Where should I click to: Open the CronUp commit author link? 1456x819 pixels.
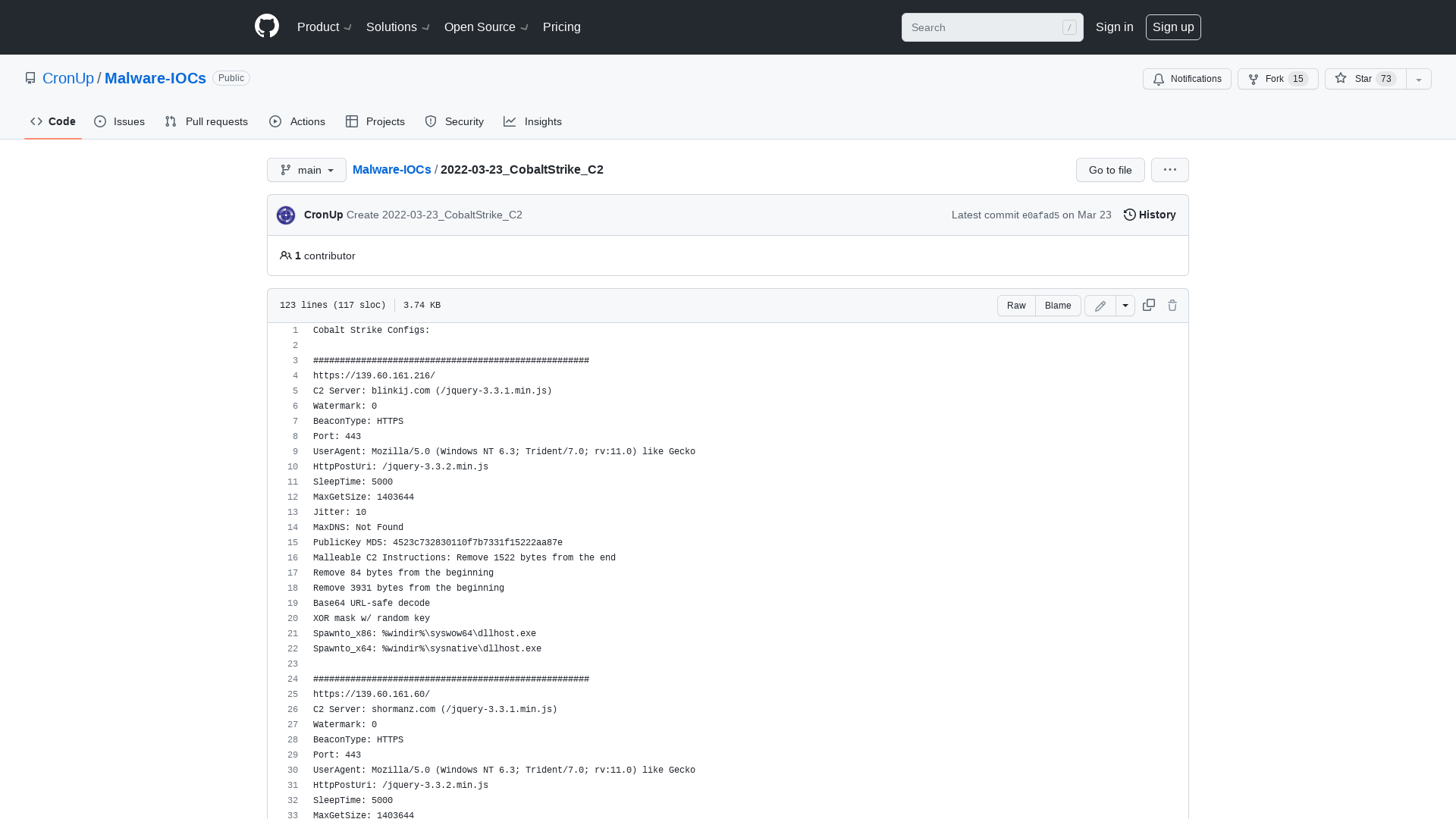tap(323, 215)
